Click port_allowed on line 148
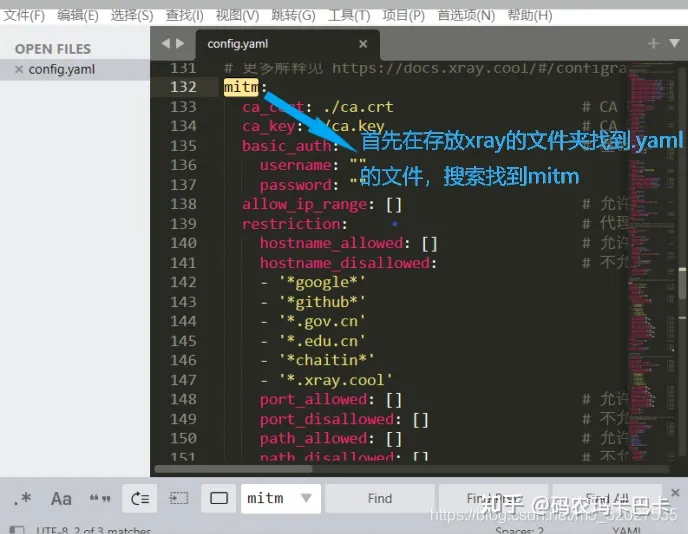Screen dimensions: 688x534 point(314,400)
